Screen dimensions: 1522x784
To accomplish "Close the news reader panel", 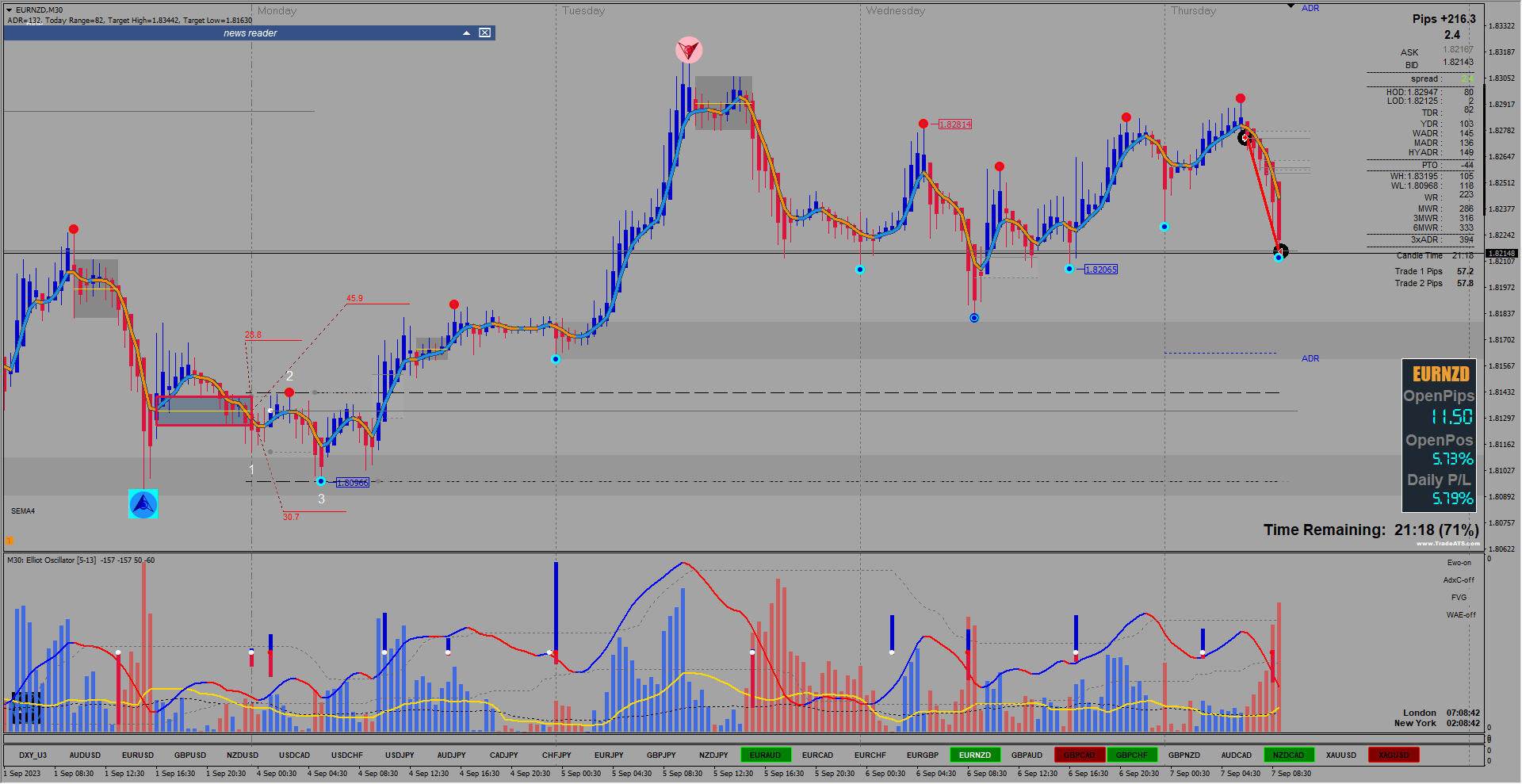I will [x=484, y=33].
